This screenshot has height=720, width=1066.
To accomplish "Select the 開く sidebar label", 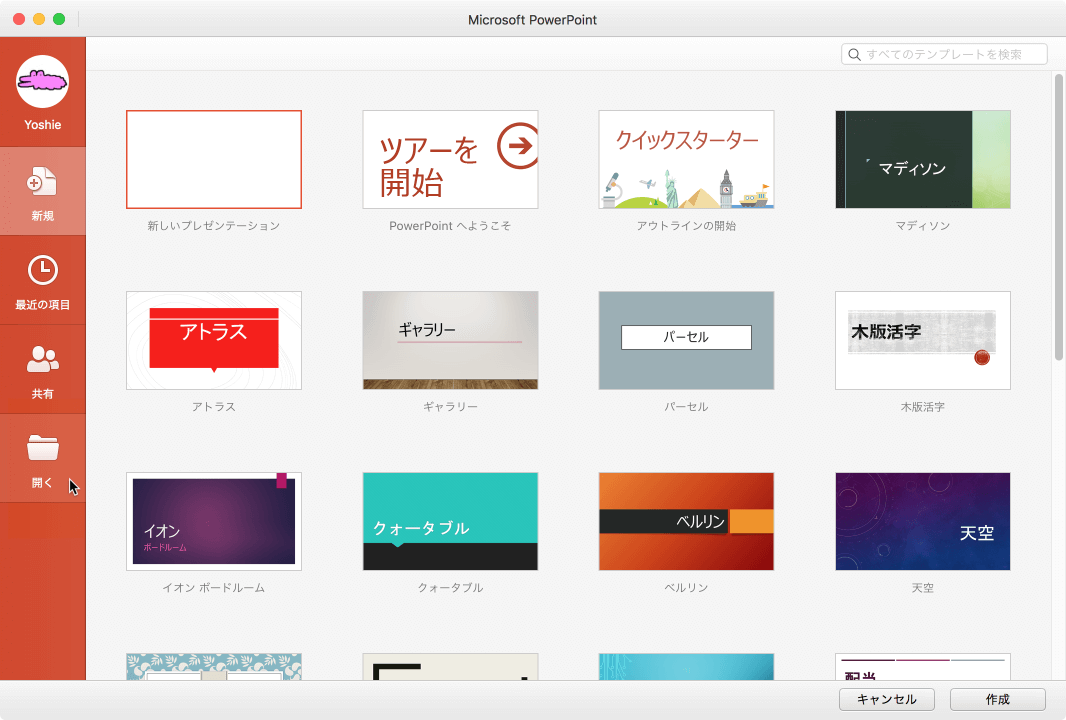I will [x=42, y=483].
